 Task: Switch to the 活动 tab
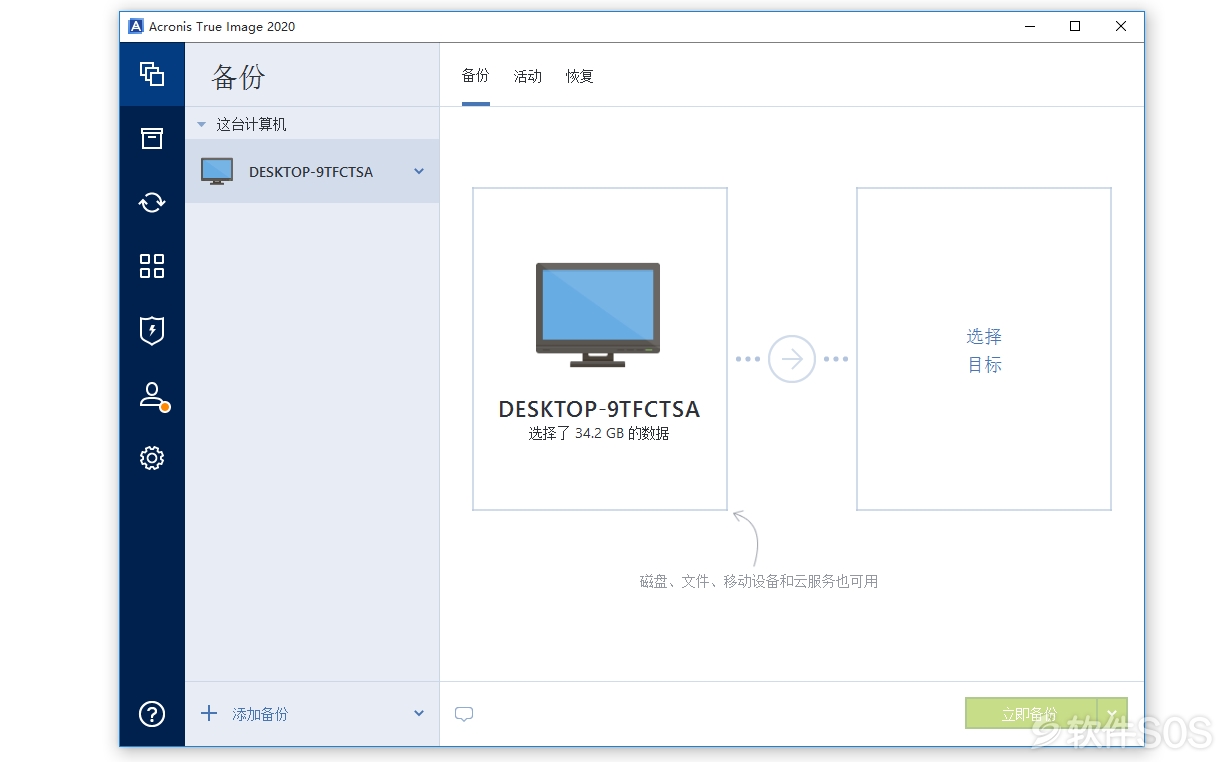(528, 76)
